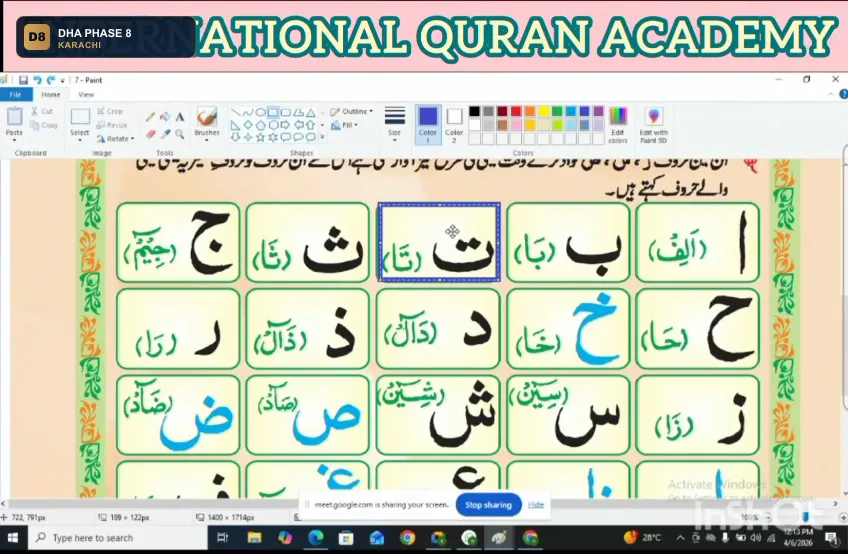Open the Select dropdown arrow
The width and height of the screenshot is (848, 554).
[x=80, y=141]
